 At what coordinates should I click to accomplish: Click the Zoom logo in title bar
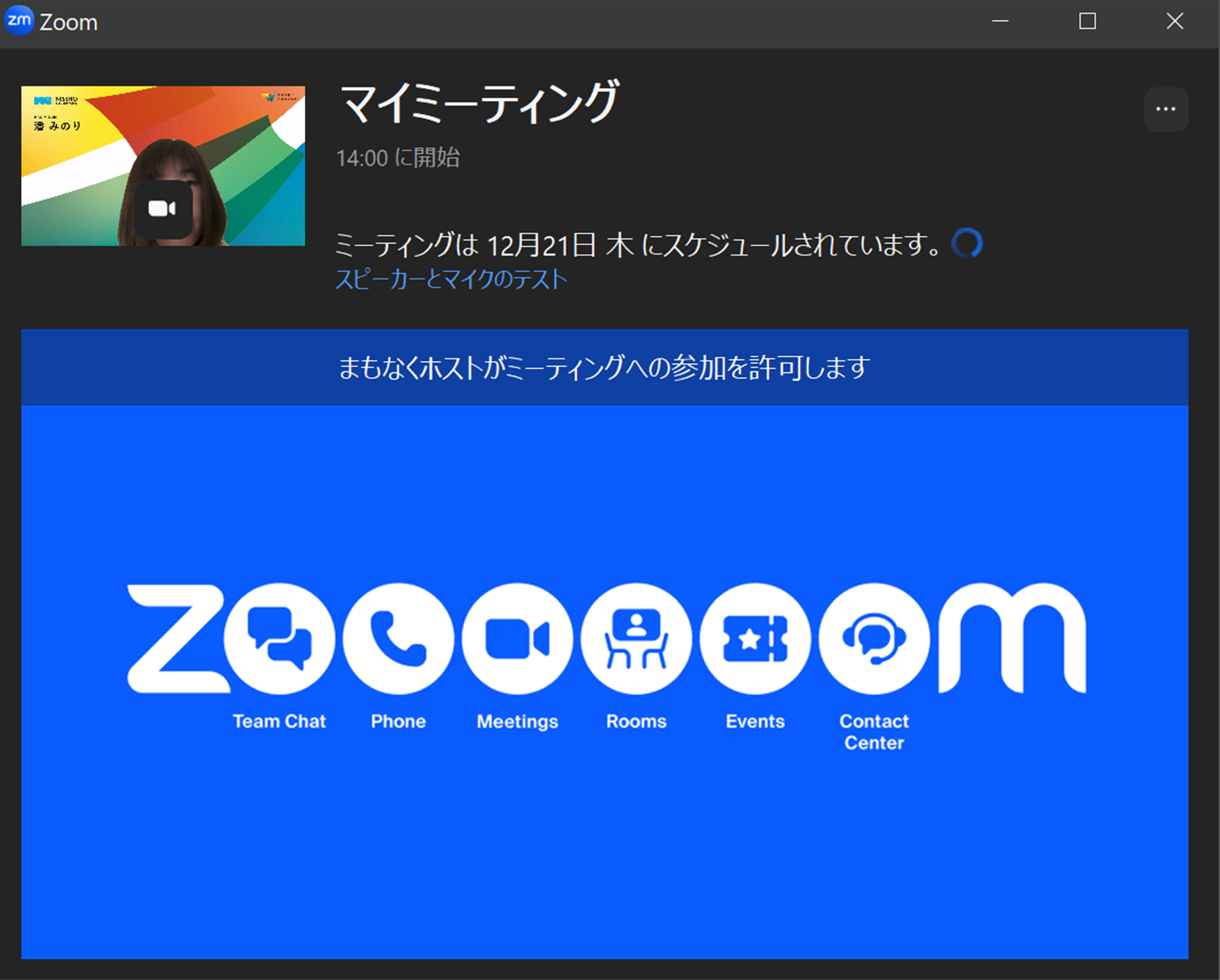(19, 21)
